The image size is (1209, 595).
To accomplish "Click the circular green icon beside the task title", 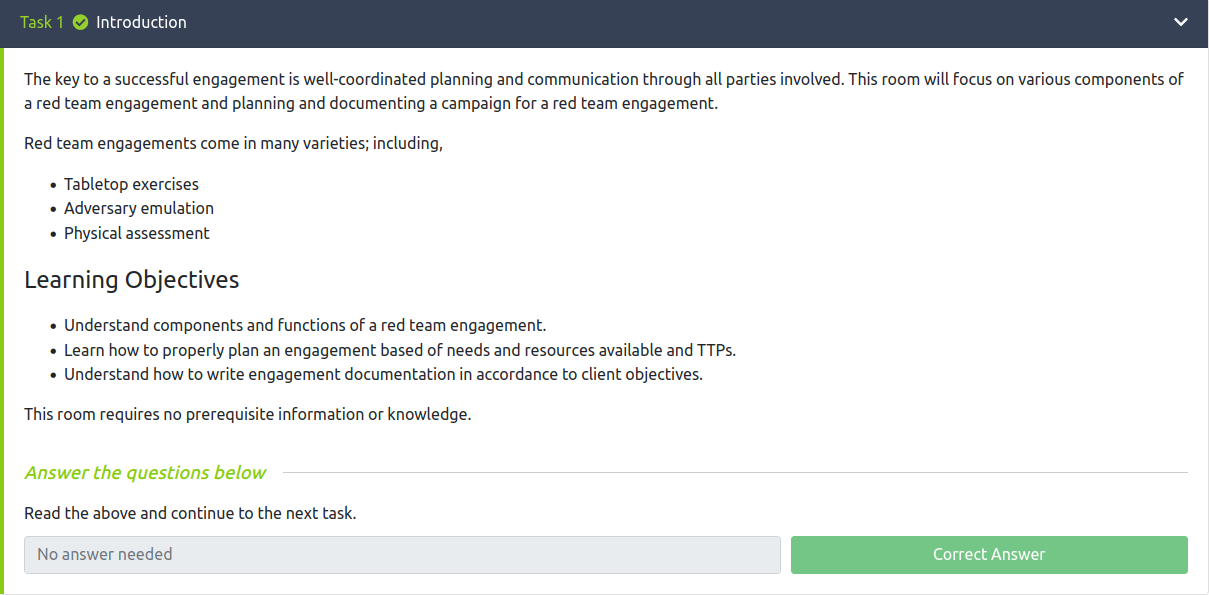I will (79, 21).
